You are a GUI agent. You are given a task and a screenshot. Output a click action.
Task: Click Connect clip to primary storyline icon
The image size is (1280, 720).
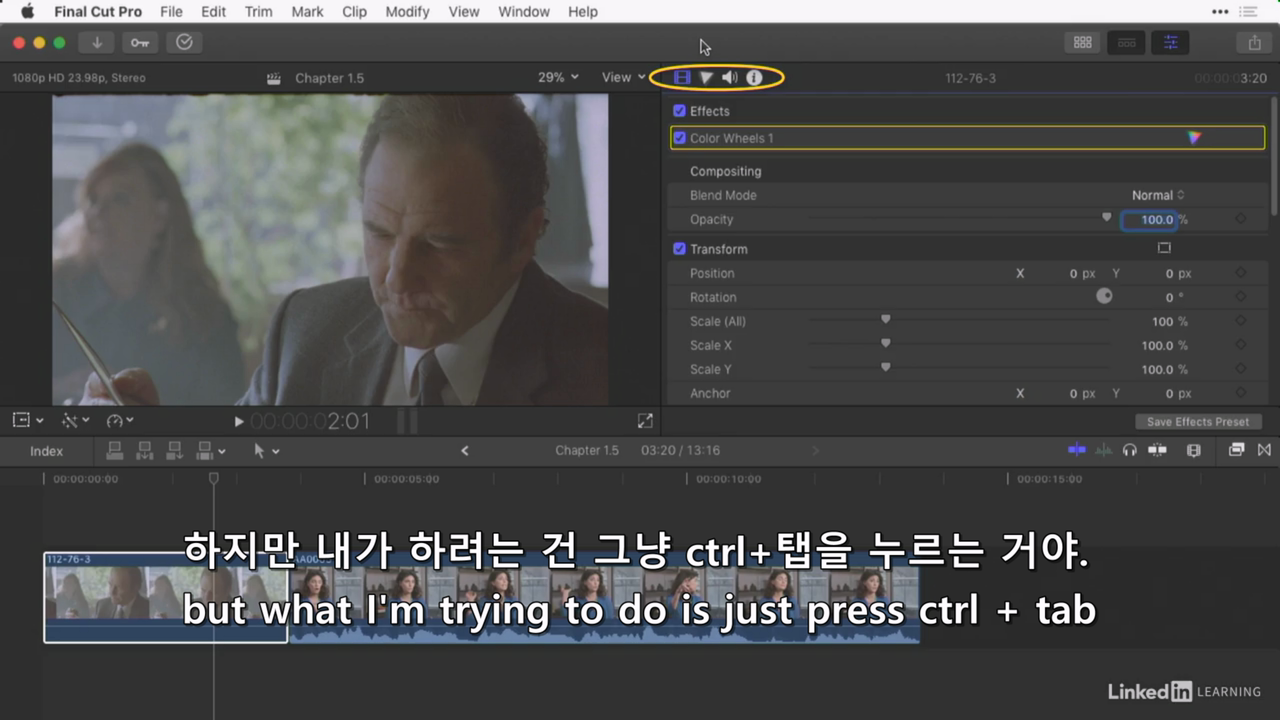pyautogui.click(x=115, y=451)
